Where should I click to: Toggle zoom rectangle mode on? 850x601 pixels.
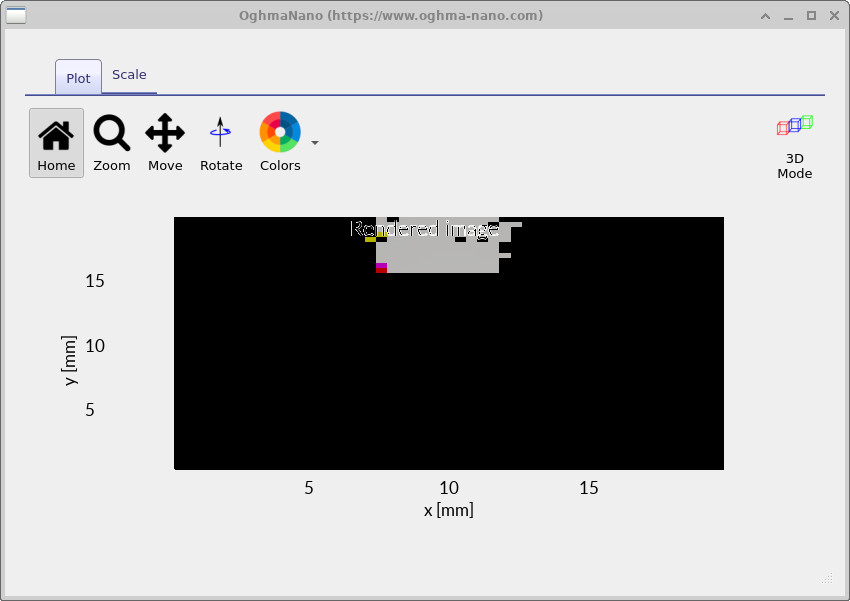tap(111, 130)
